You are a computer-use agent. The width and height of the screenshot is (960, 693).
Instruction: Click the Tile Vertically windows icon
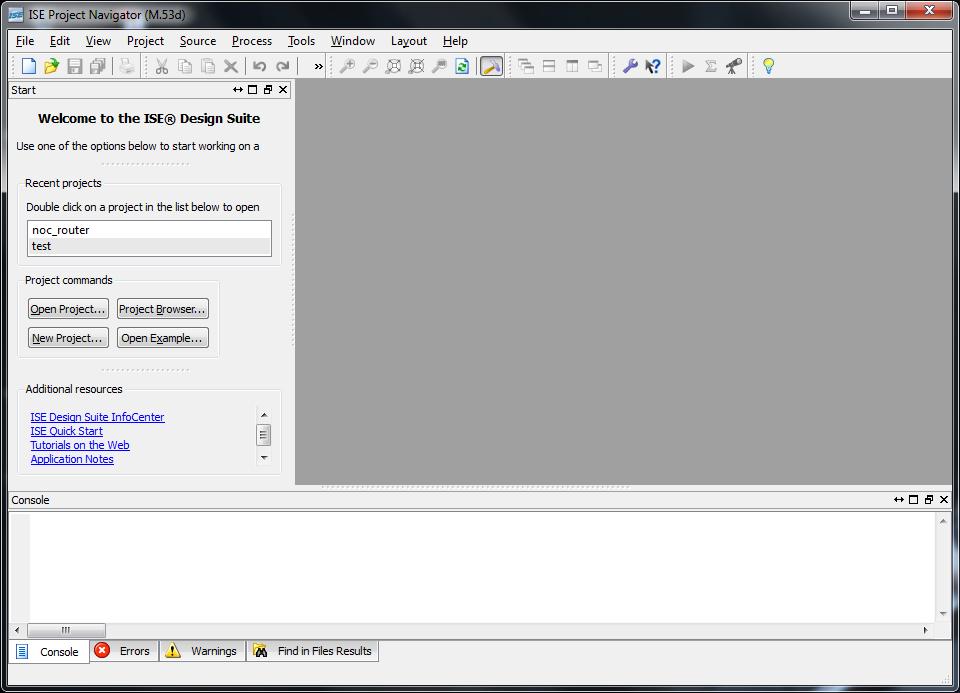(572, 66)
